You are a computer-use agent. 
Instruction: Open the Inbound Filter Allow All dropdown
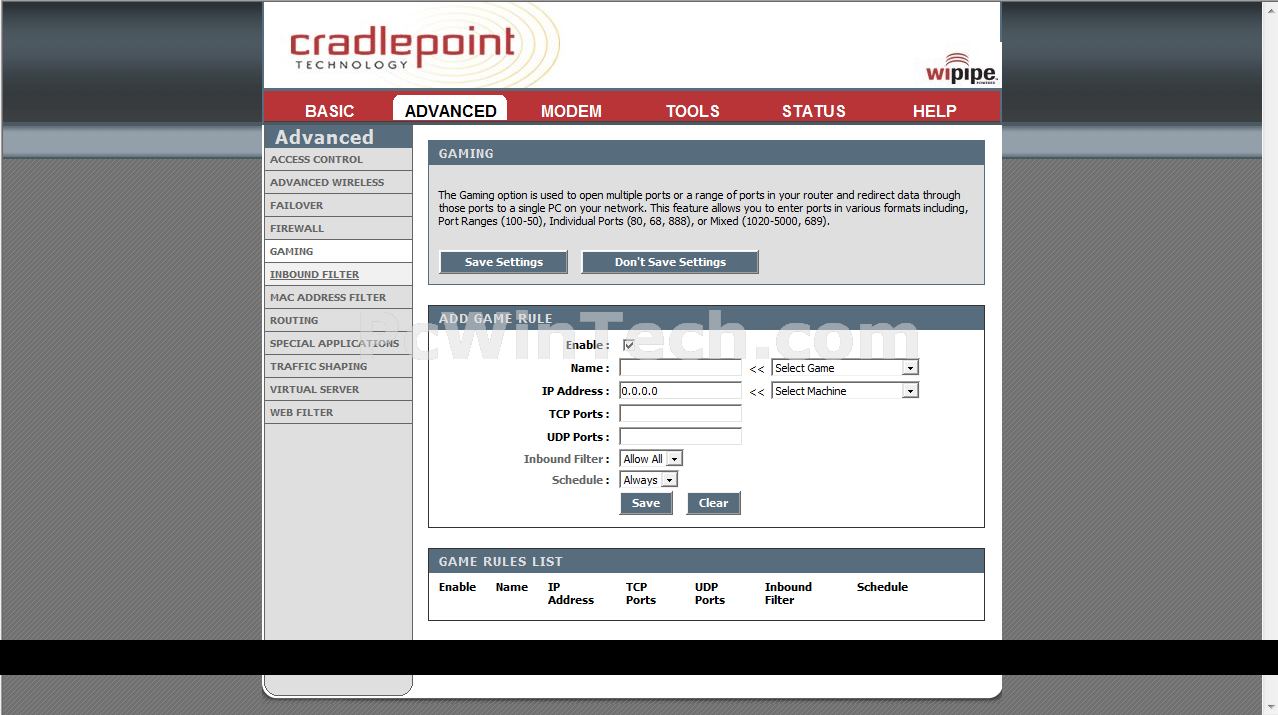coord(651,459)
